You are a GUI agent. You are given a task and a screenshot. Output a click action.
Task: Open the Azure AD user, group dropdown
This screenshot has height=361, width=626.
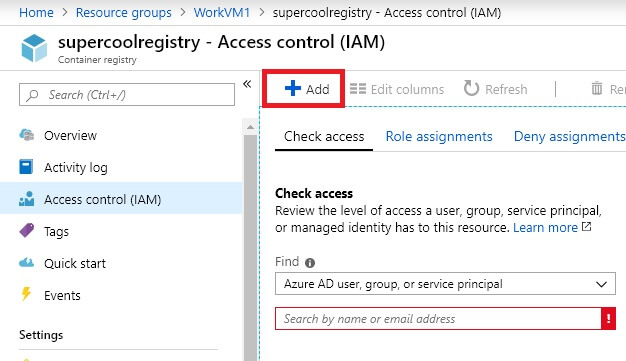[x=445, y=284]
